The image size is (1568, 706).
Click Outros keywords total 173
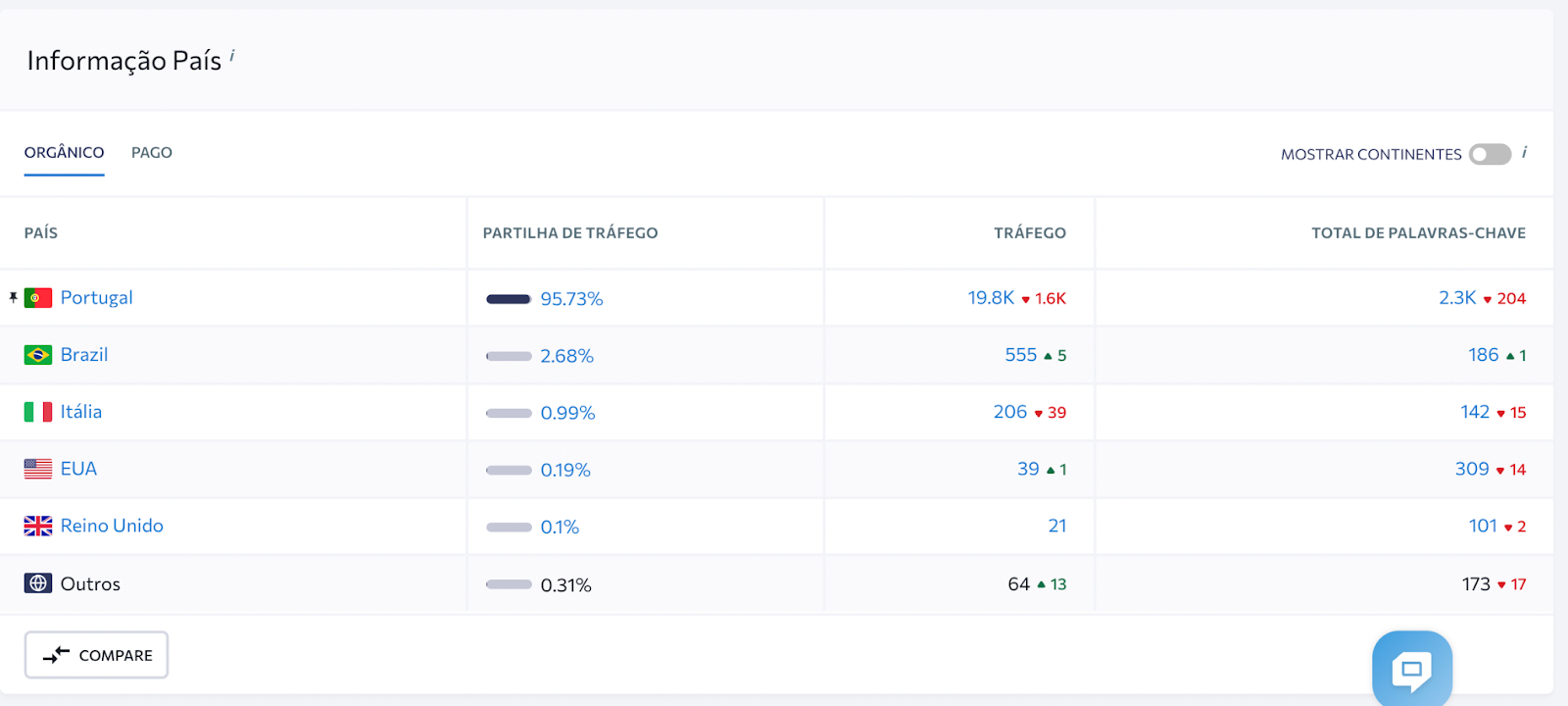pos(1476,583)
